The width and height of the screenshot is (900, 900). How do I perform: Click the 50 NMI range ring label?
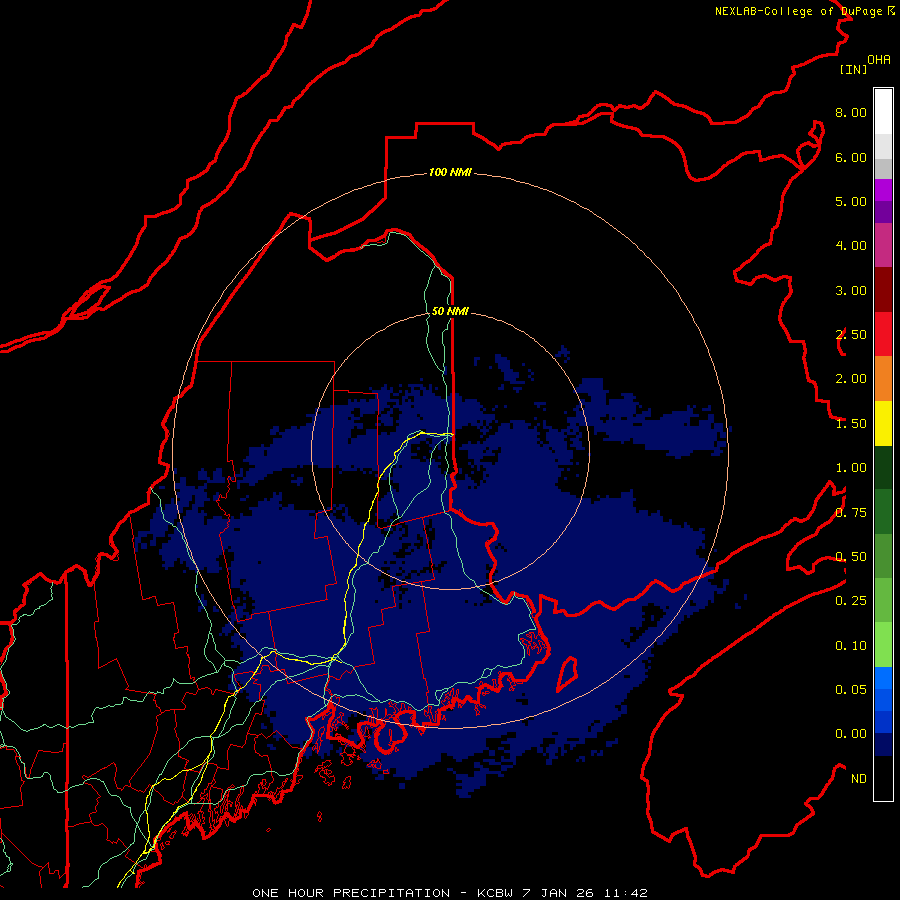click(x=450, y=311)
